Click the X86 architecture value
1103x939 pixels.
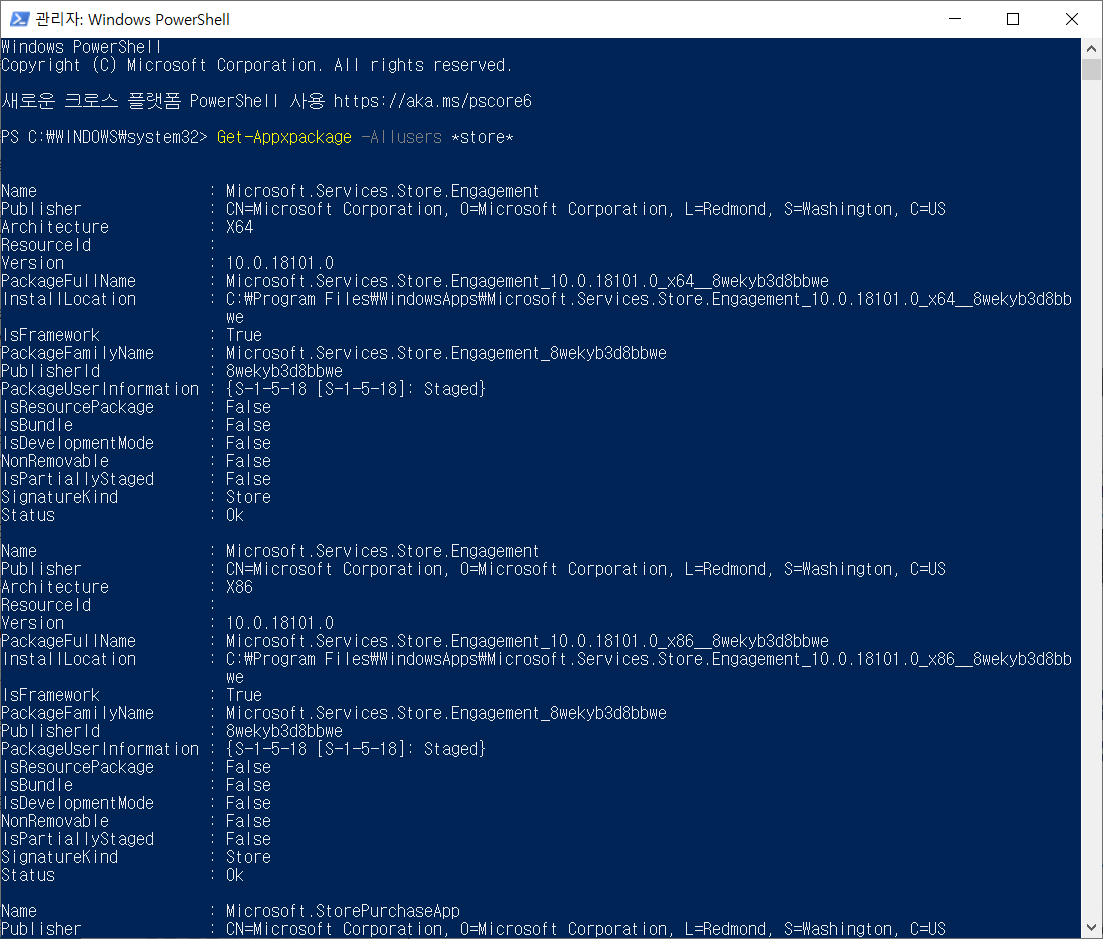click(x=239, y=587)
